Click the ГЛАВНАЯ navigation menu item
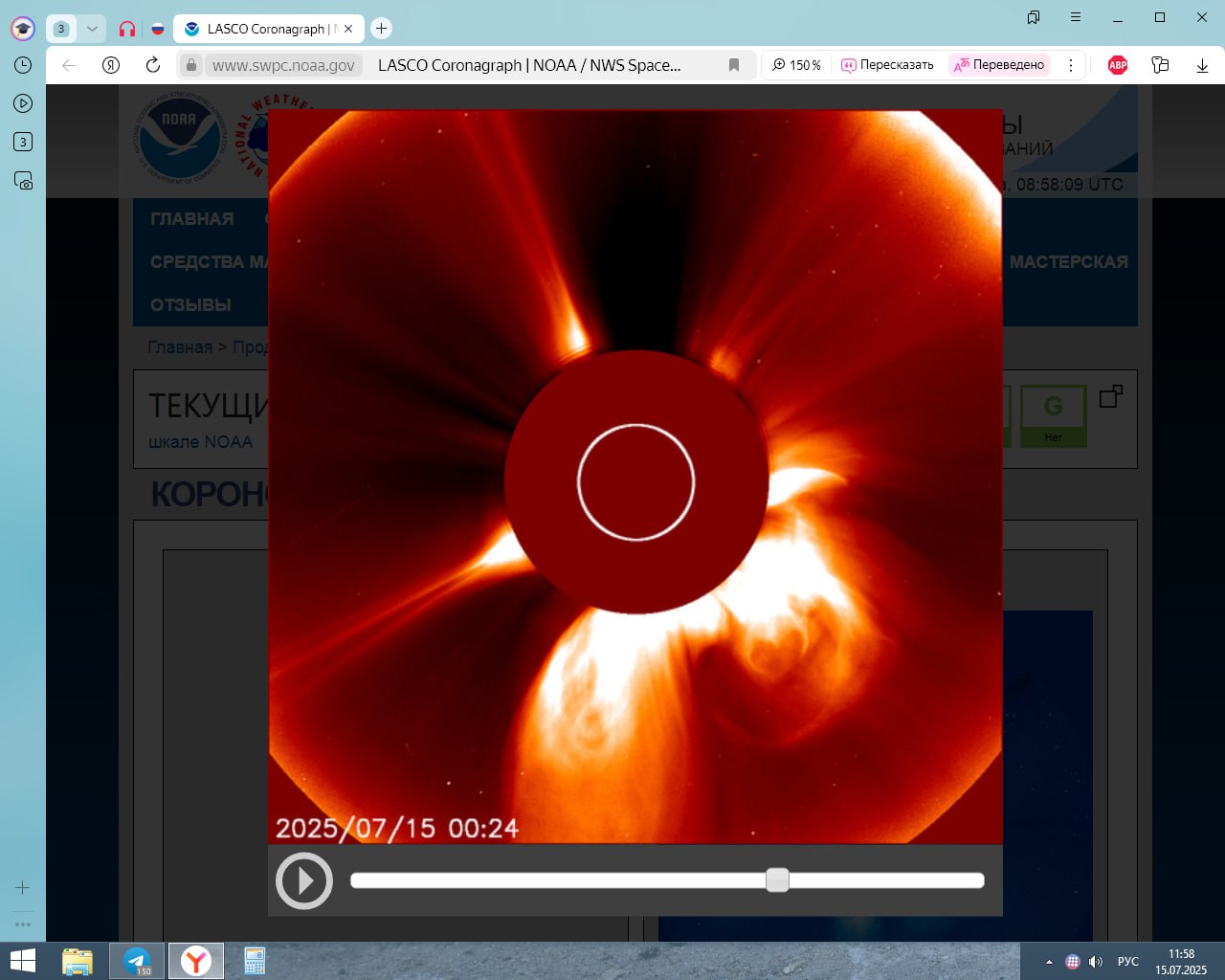Viewport: 1225px width, 980px height. tap(191, 218)
